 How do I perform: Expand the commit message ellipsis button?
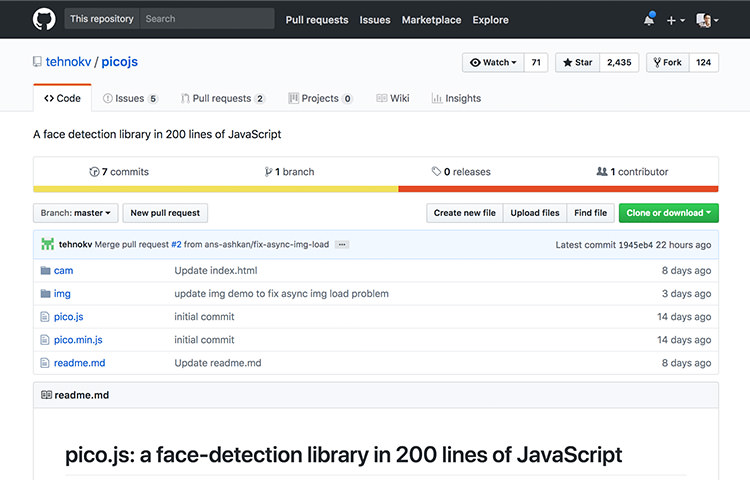coord(341,244)
